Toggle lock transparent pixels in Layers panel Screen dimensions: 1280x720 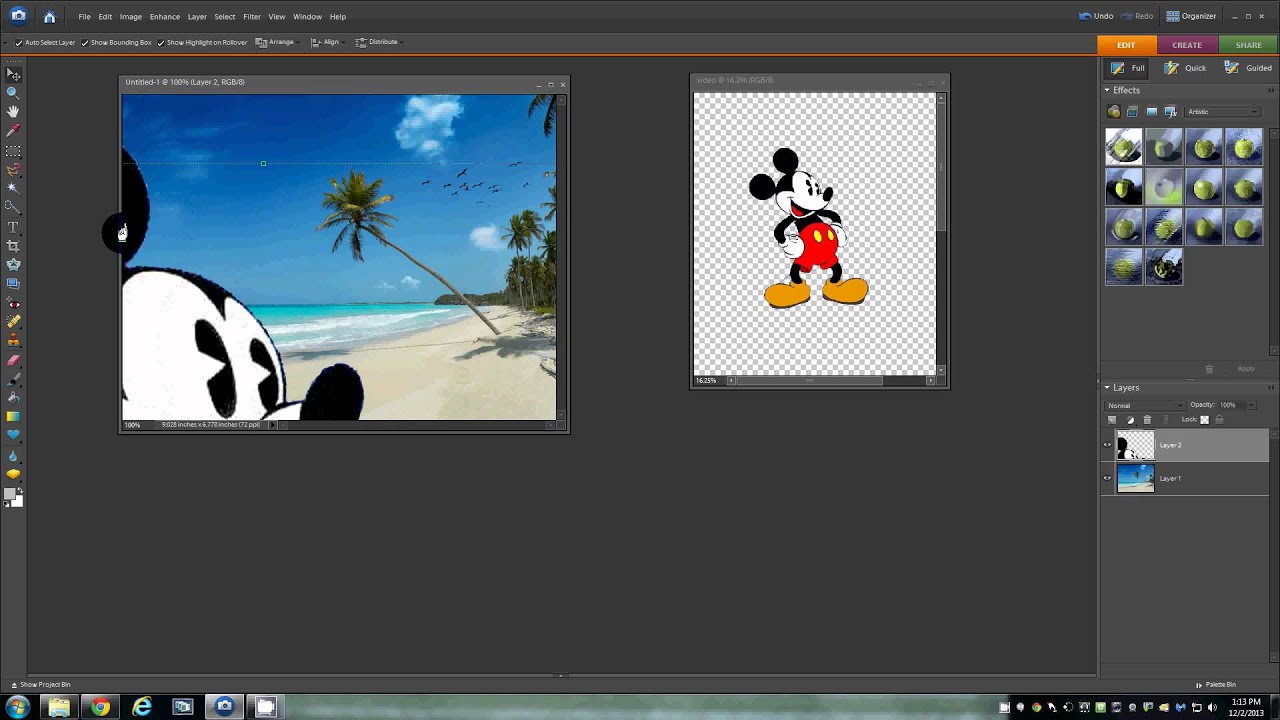pos(1204,420)
